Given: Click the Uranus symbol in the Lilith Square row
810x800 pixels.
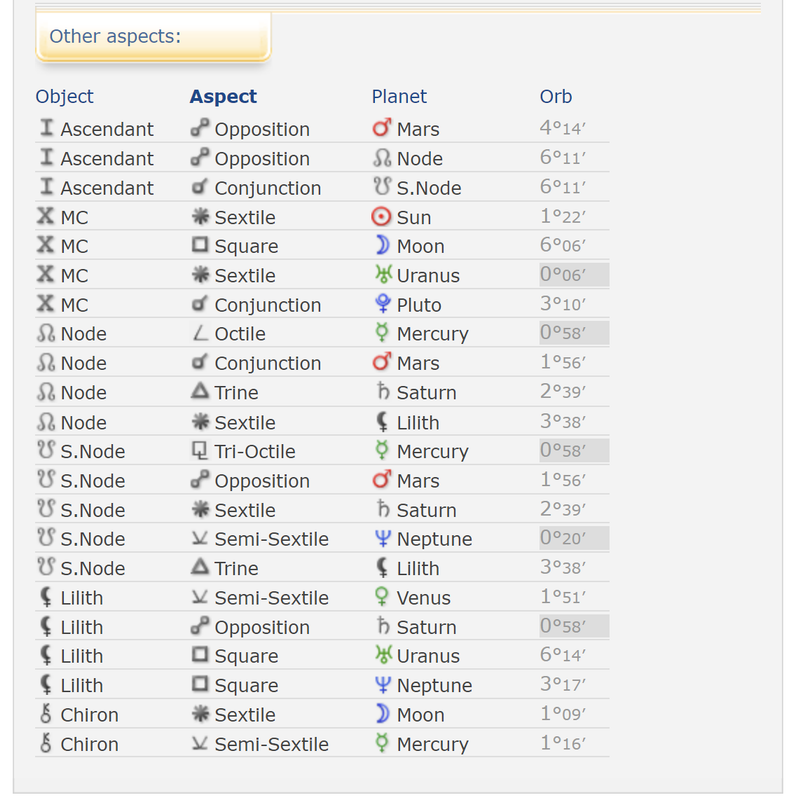Looking at the screenshot, I should pyautogui.click(x=383, y=655).
